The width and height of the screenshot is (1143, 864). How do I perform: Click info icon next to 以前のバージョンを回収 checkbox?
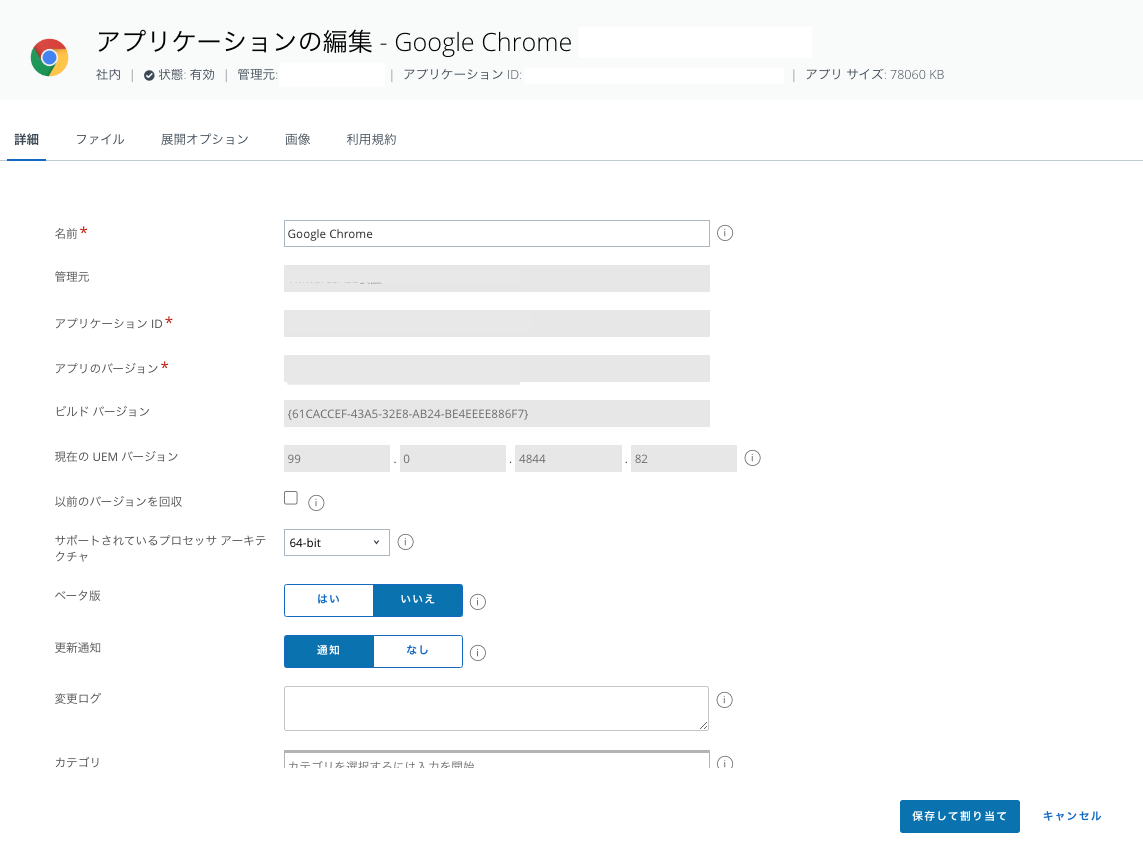pos(316,502)
